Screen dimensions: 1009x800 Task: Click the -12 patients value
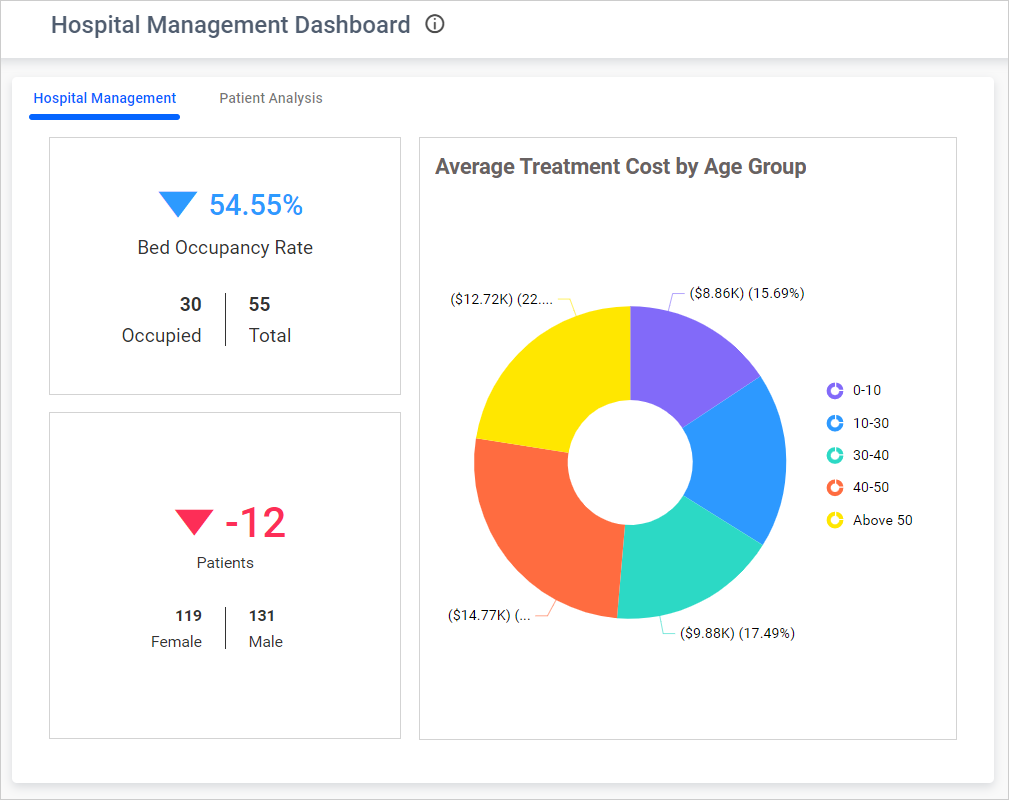255,523
